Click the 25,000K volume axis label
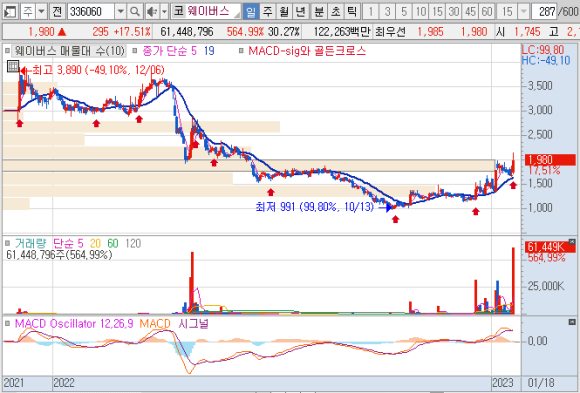This screenshot has height=393, width=580. [x=546, y=286]
